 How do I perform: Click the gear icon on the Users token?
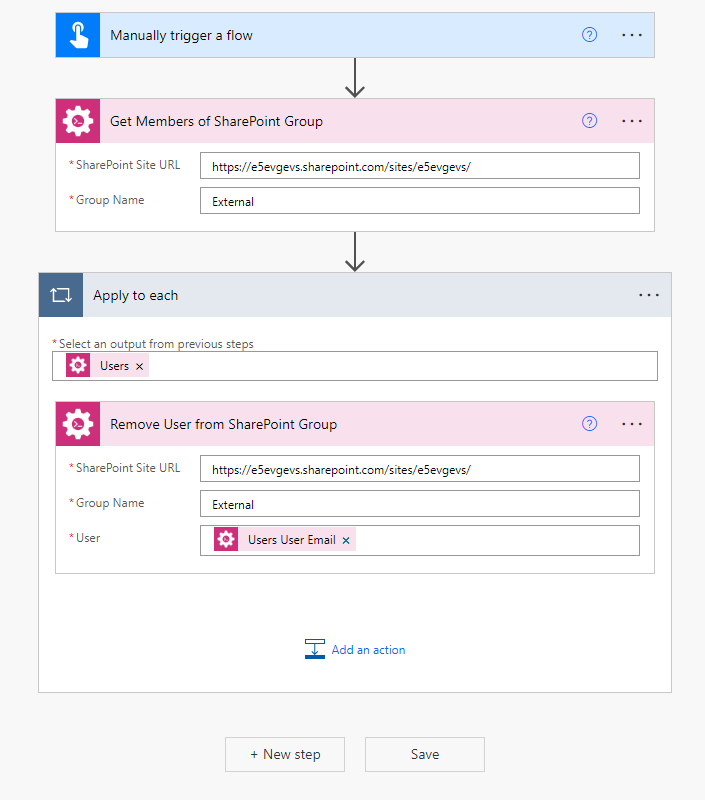(x=78, y=365)
